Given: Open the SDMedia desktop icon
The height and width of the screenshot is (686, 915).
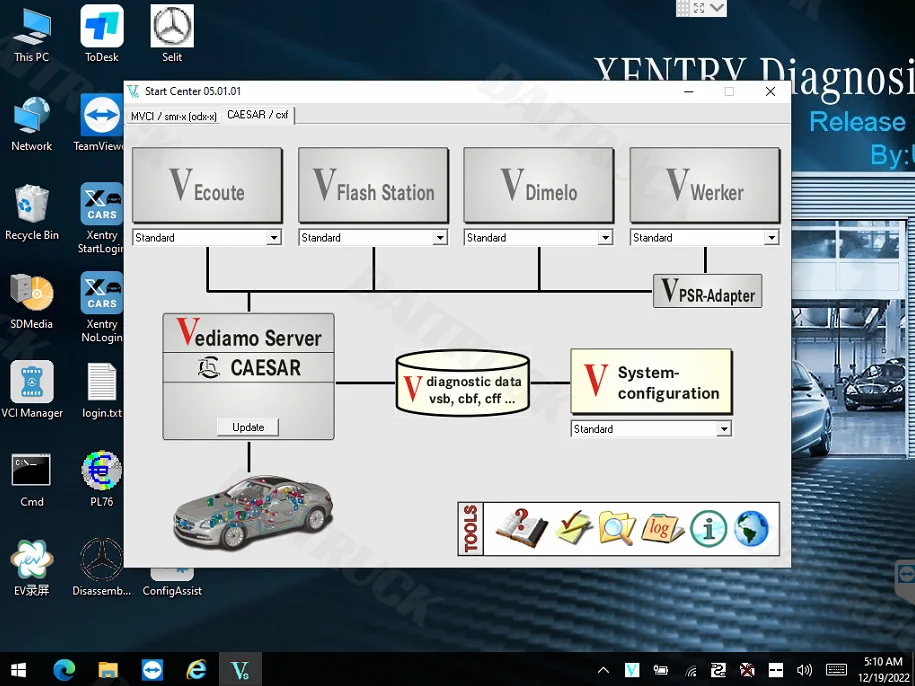Looking at the screenshot, I should click(x=32, y=301).
